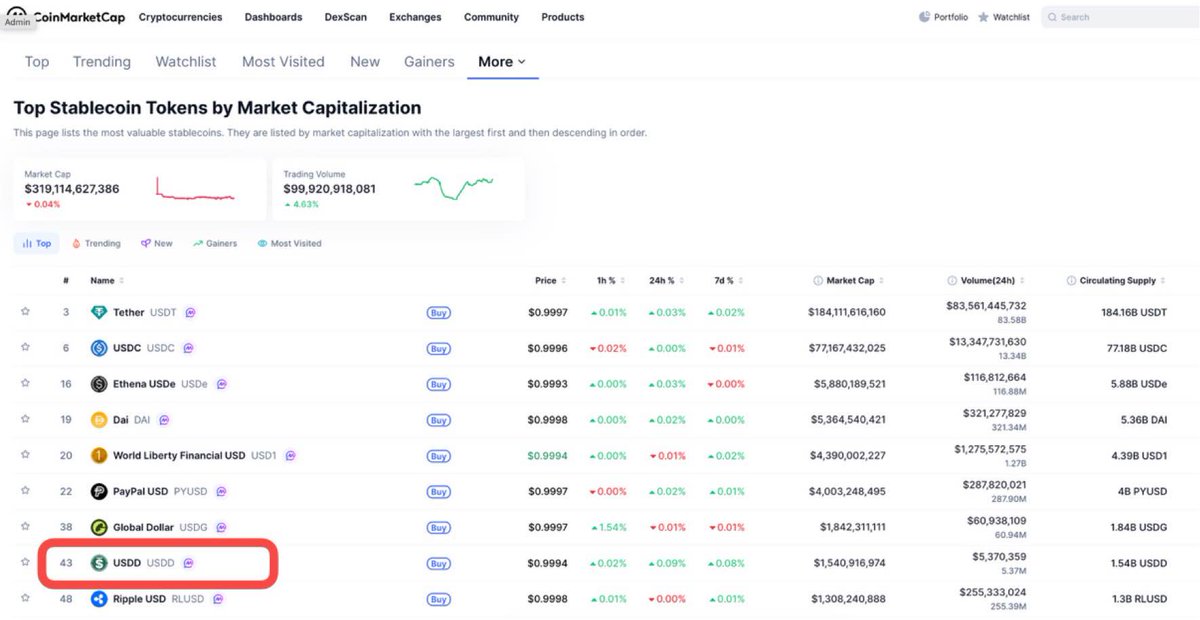
Task: Click the Tether coin logo
Action: [99, 312]
